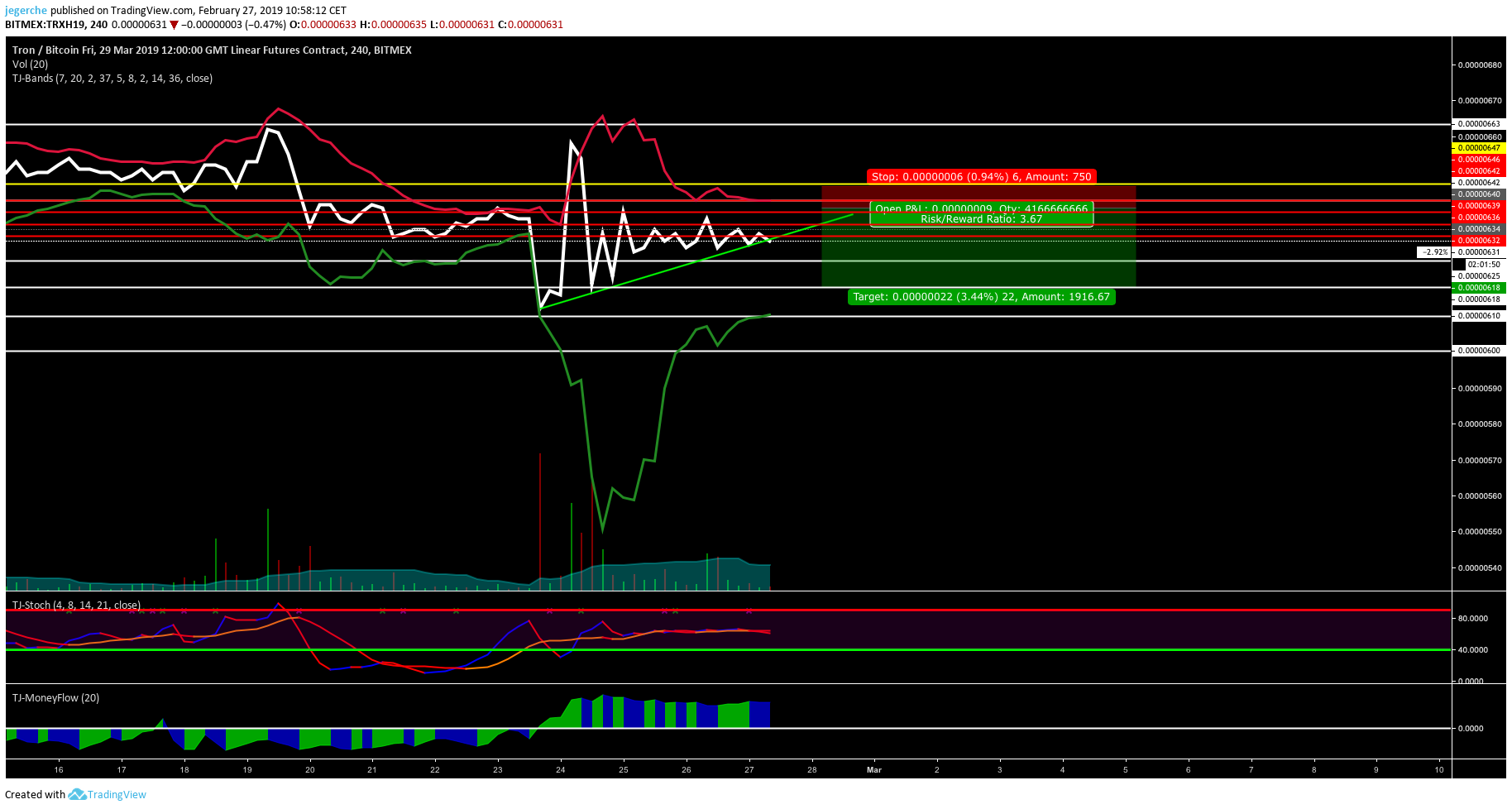The width and height of the screenshot is (1512, 809).
Task: Click the Mar label on time axis
Action: [874, 770]
